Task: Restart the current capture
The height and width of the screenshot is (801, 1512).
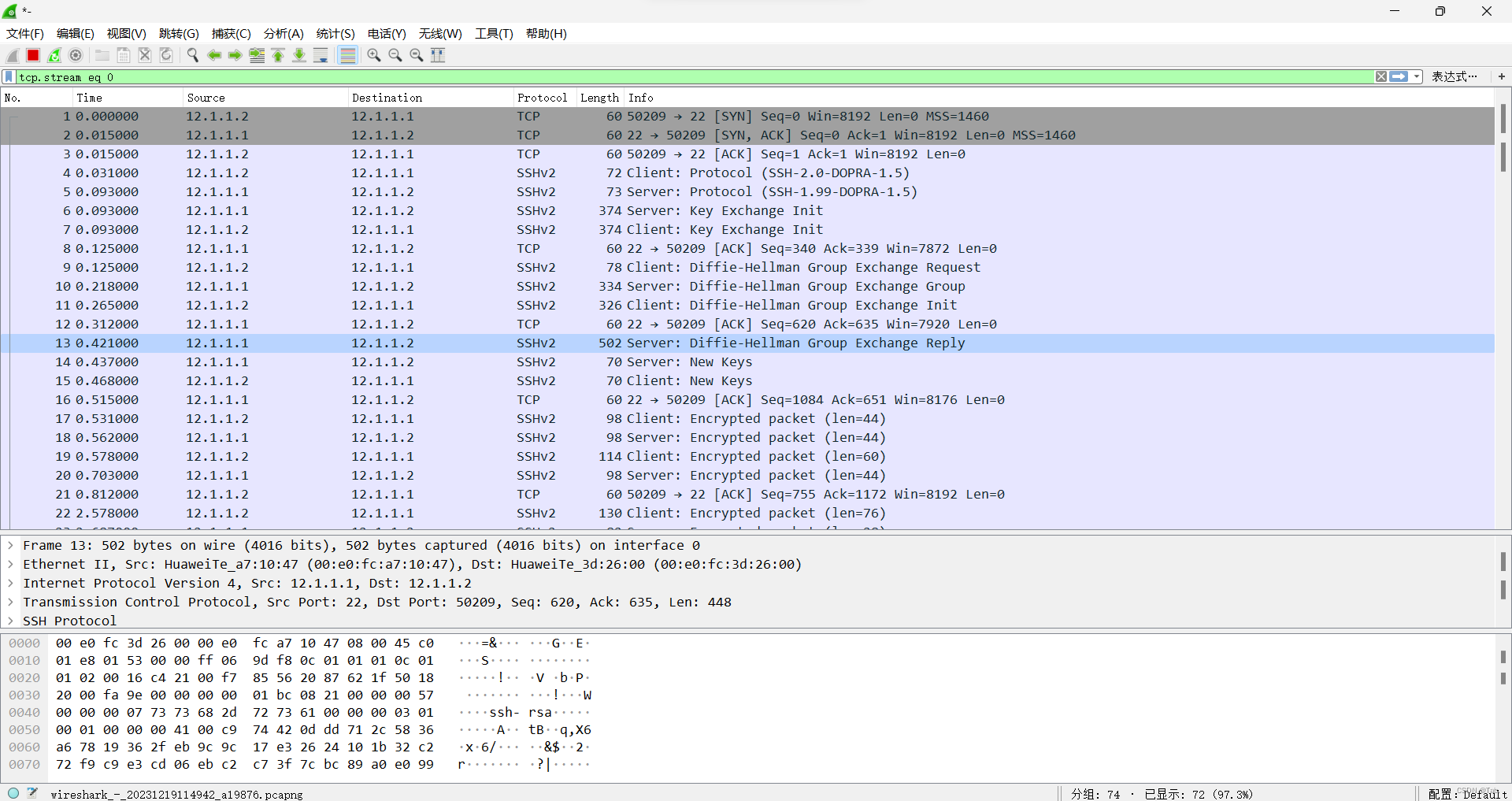Action: (54, 55)
